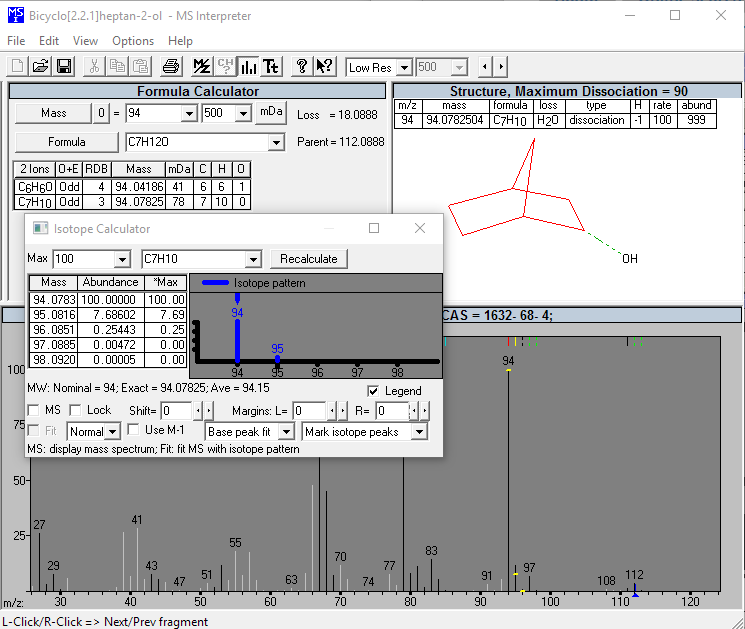
Task: Increase Shift value with right stepper arrow
Action: coord(209,410)
